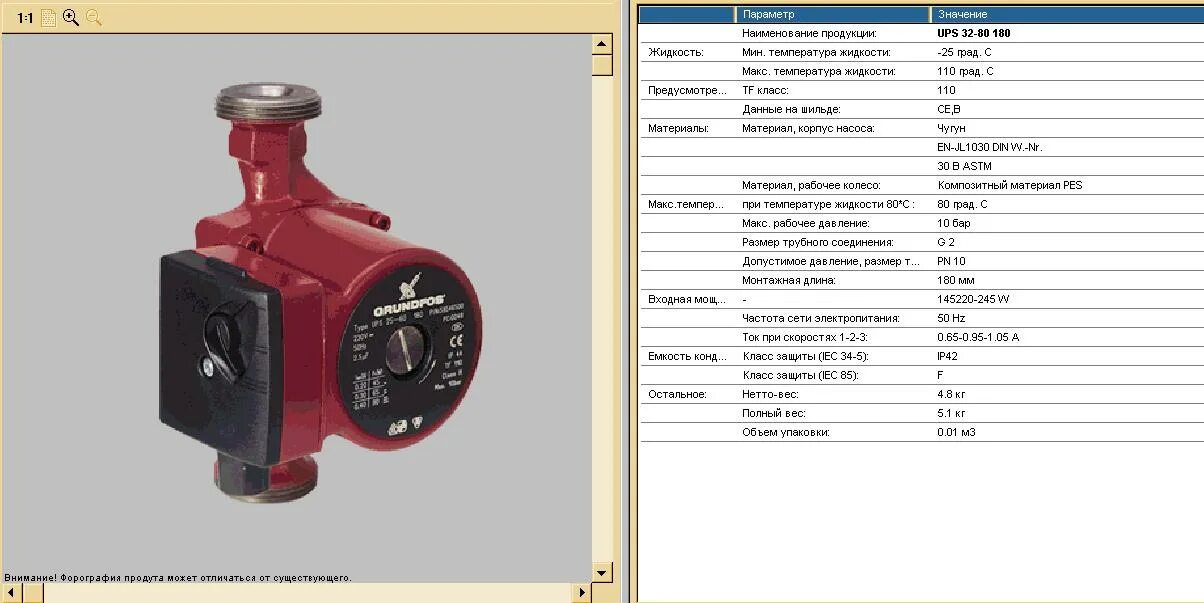Set image zoom to 1:1

25,18
